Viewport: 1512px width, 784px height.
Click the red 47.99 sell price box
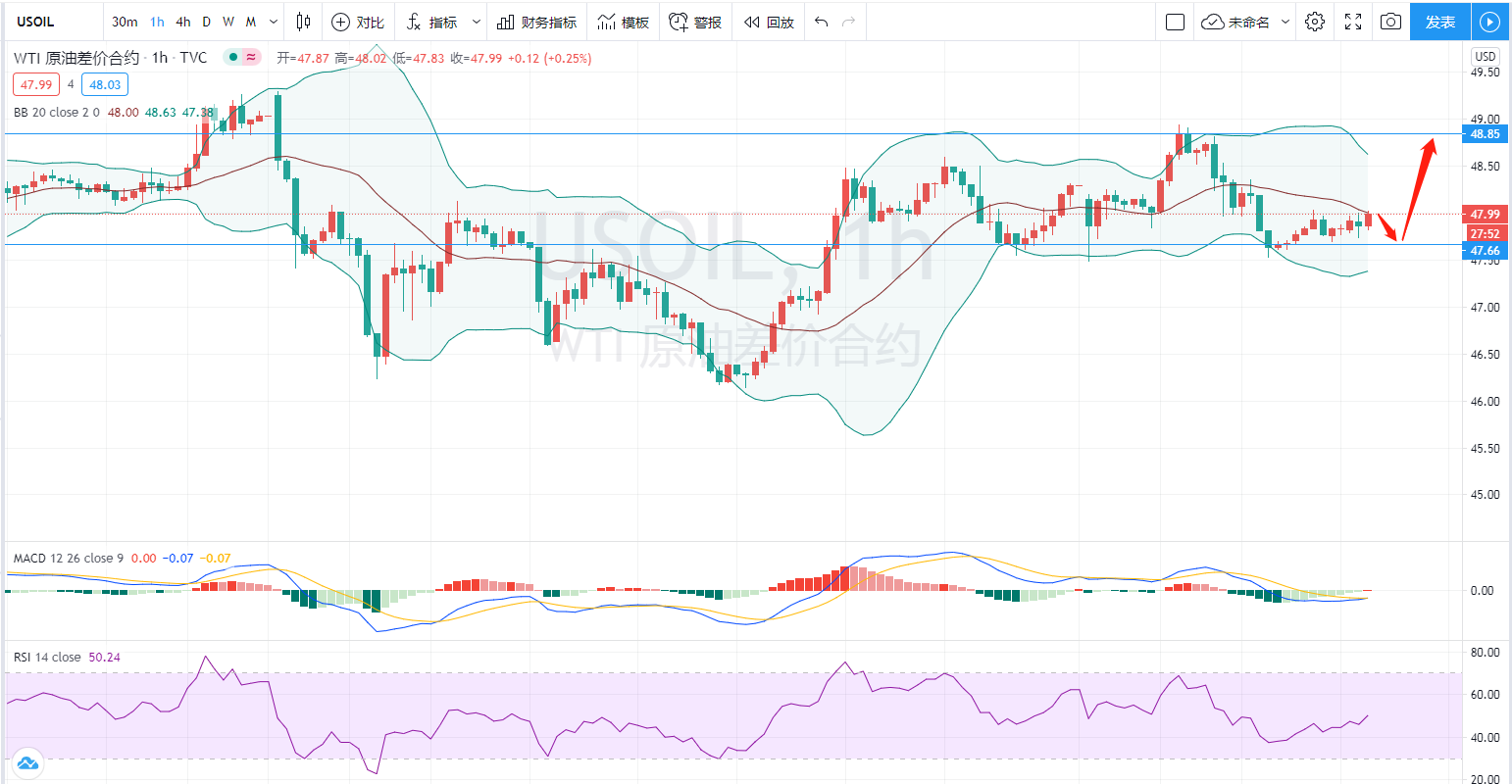pyautogui.click(x=36, y=84)
